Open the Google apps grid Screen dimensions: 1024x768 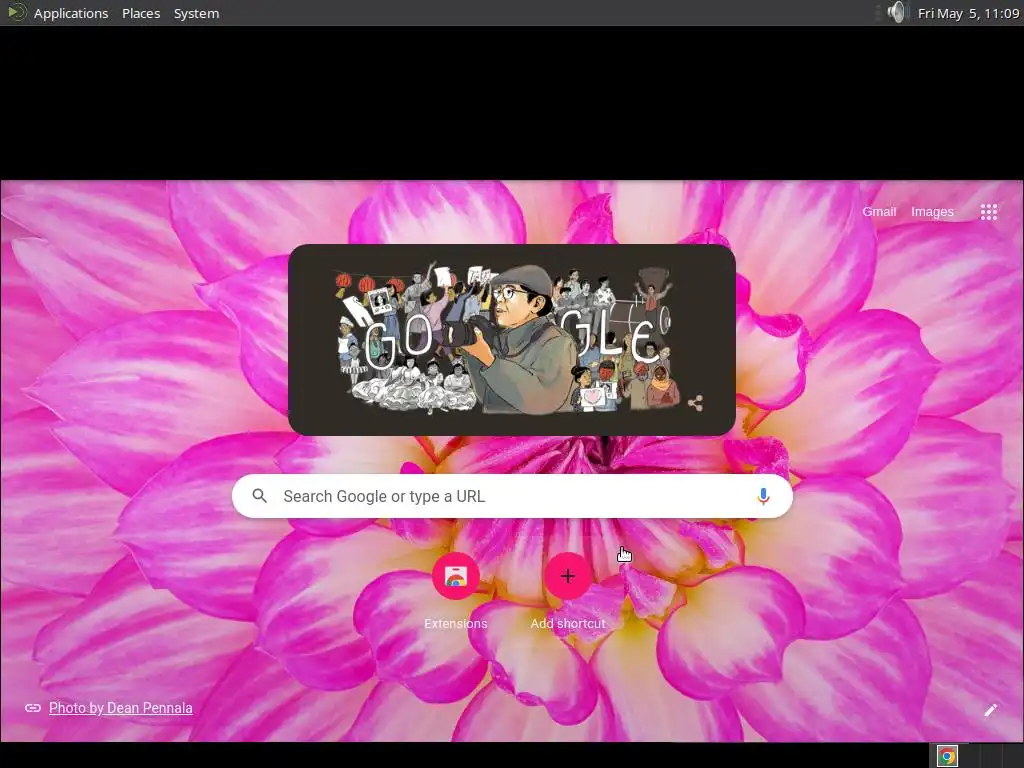[988, 212]
